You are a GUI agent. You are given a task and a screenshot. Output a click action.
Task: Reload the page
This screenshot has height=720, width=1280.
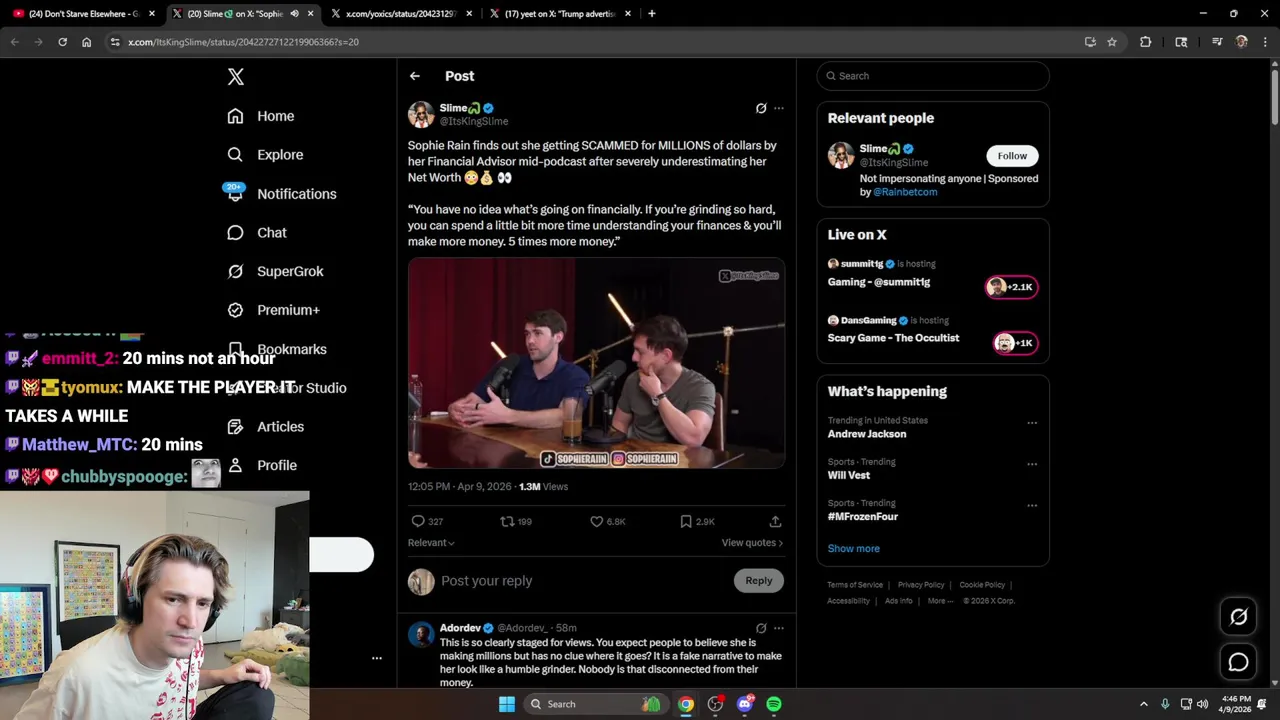62,42
